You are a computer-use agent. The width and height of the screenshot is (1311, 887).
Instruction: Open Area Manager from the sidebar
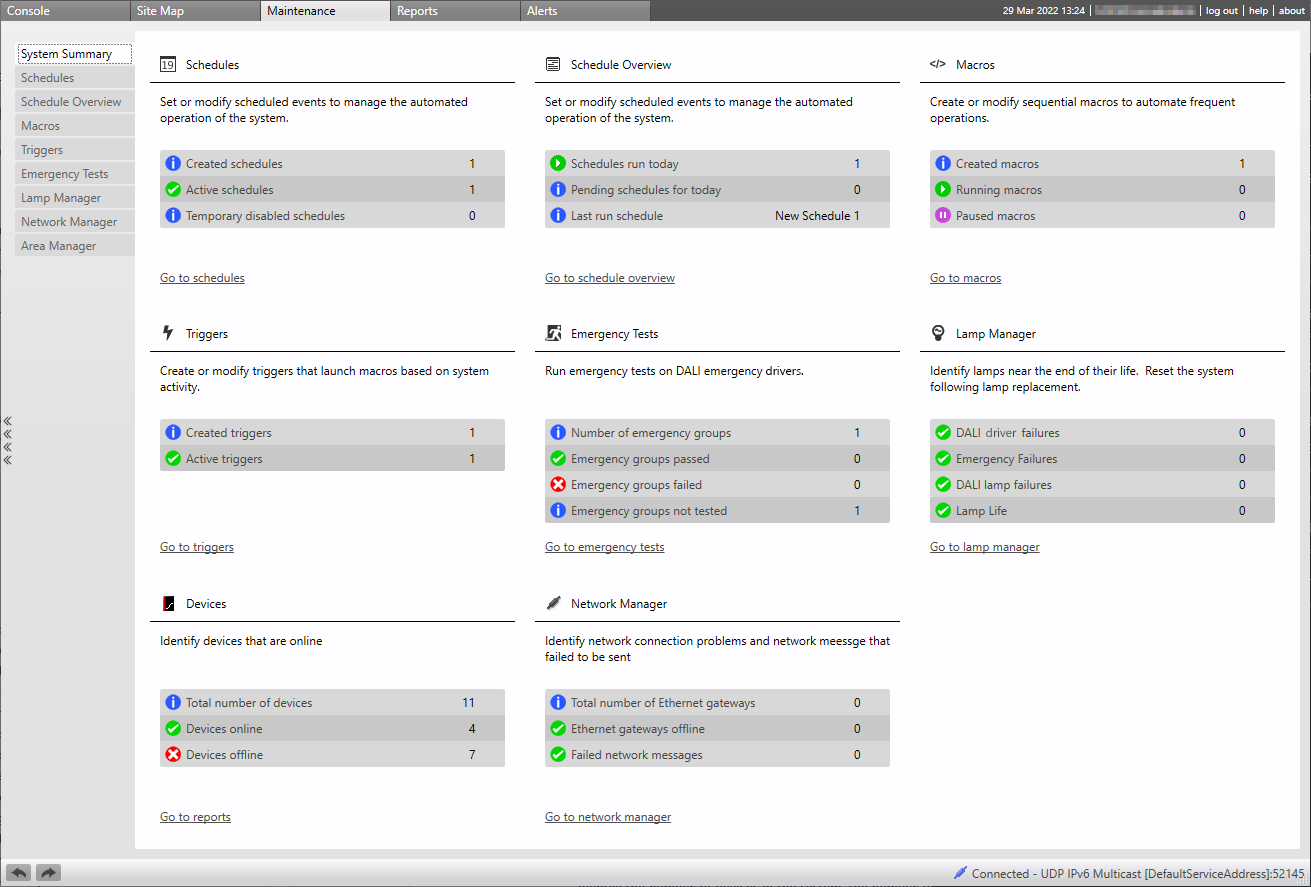coord(59,246)
